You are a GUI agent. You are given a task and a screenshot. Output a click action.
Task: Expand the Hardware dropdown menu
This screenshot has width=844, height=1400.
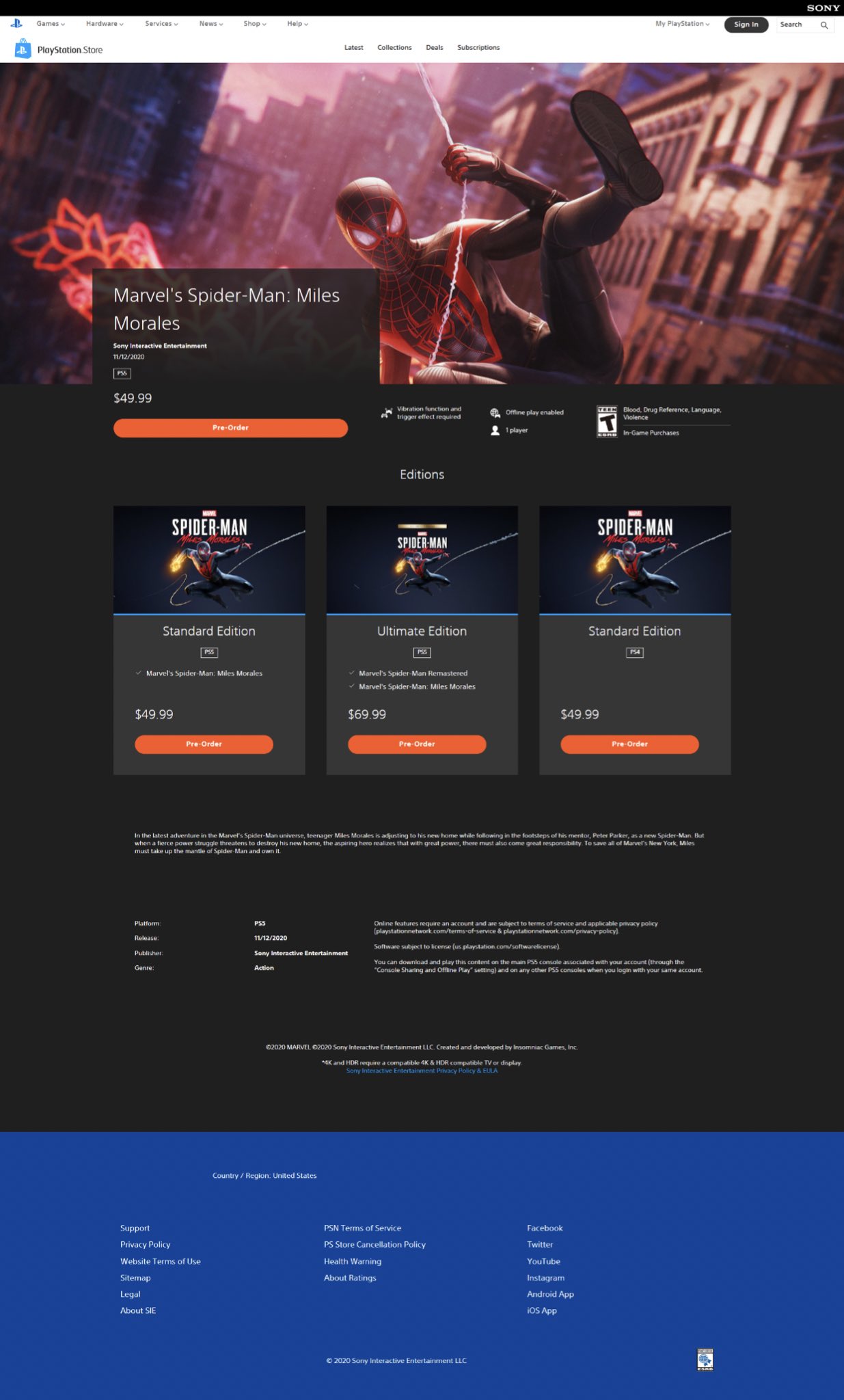[105, 24]
